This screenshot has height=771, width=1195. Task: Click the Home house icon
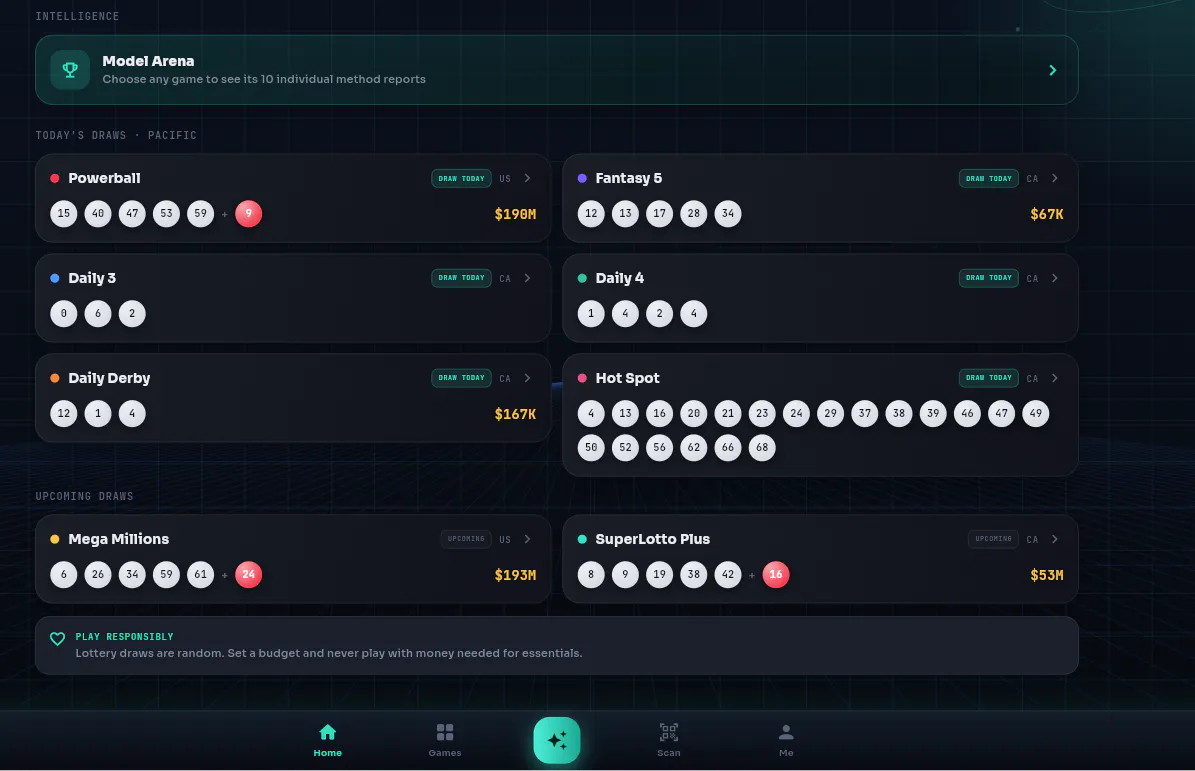click(x=328, y=732)
